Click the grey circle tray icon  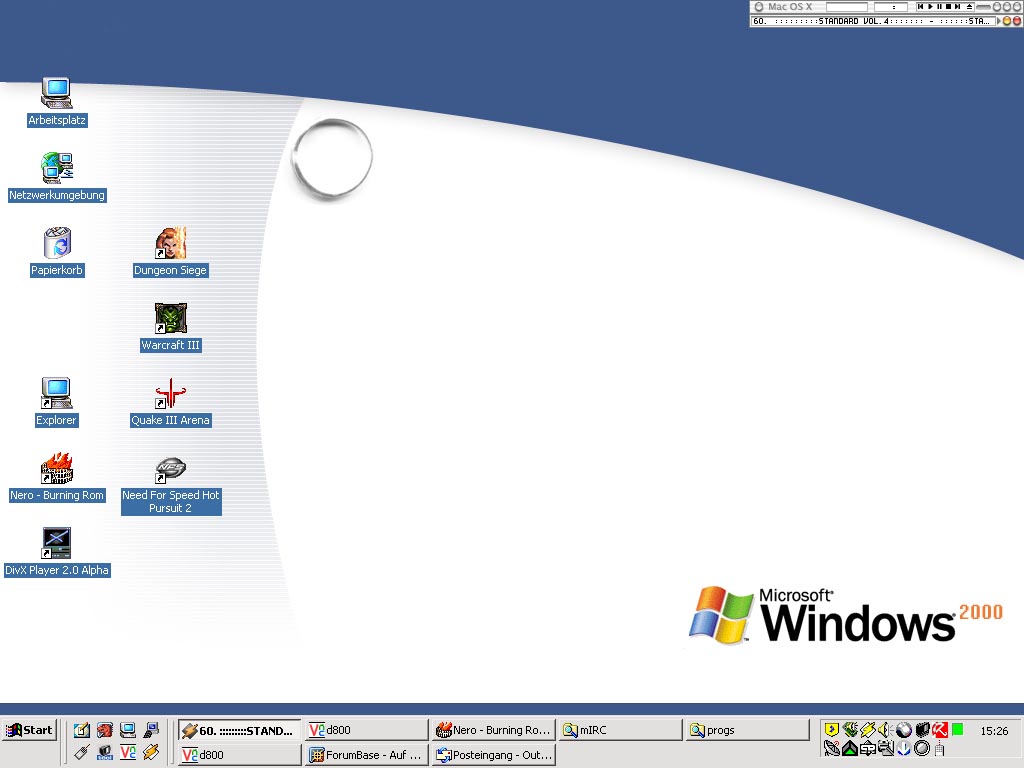[922, 748]
